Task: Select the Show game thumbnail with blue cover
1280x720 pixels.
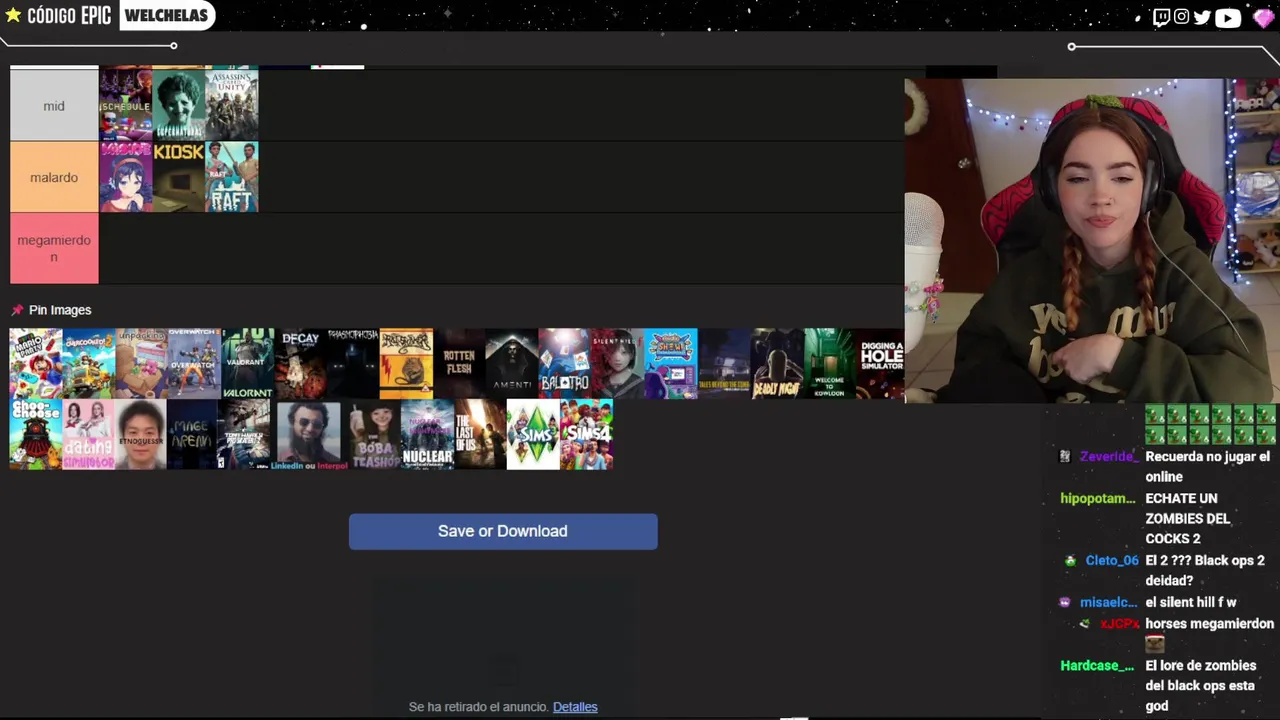Action: coord(671,364)
